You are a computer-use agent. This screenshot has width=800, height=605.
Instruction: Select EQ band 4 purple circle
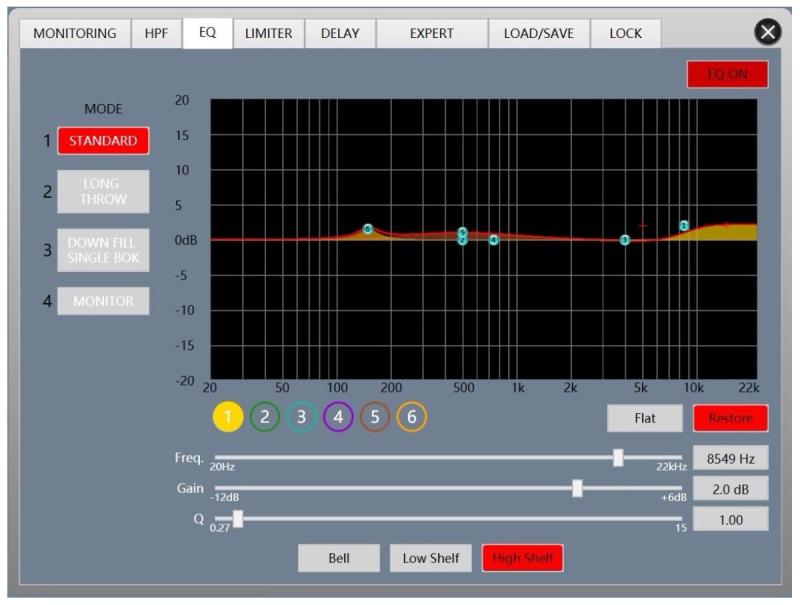(x=338, y=417)
